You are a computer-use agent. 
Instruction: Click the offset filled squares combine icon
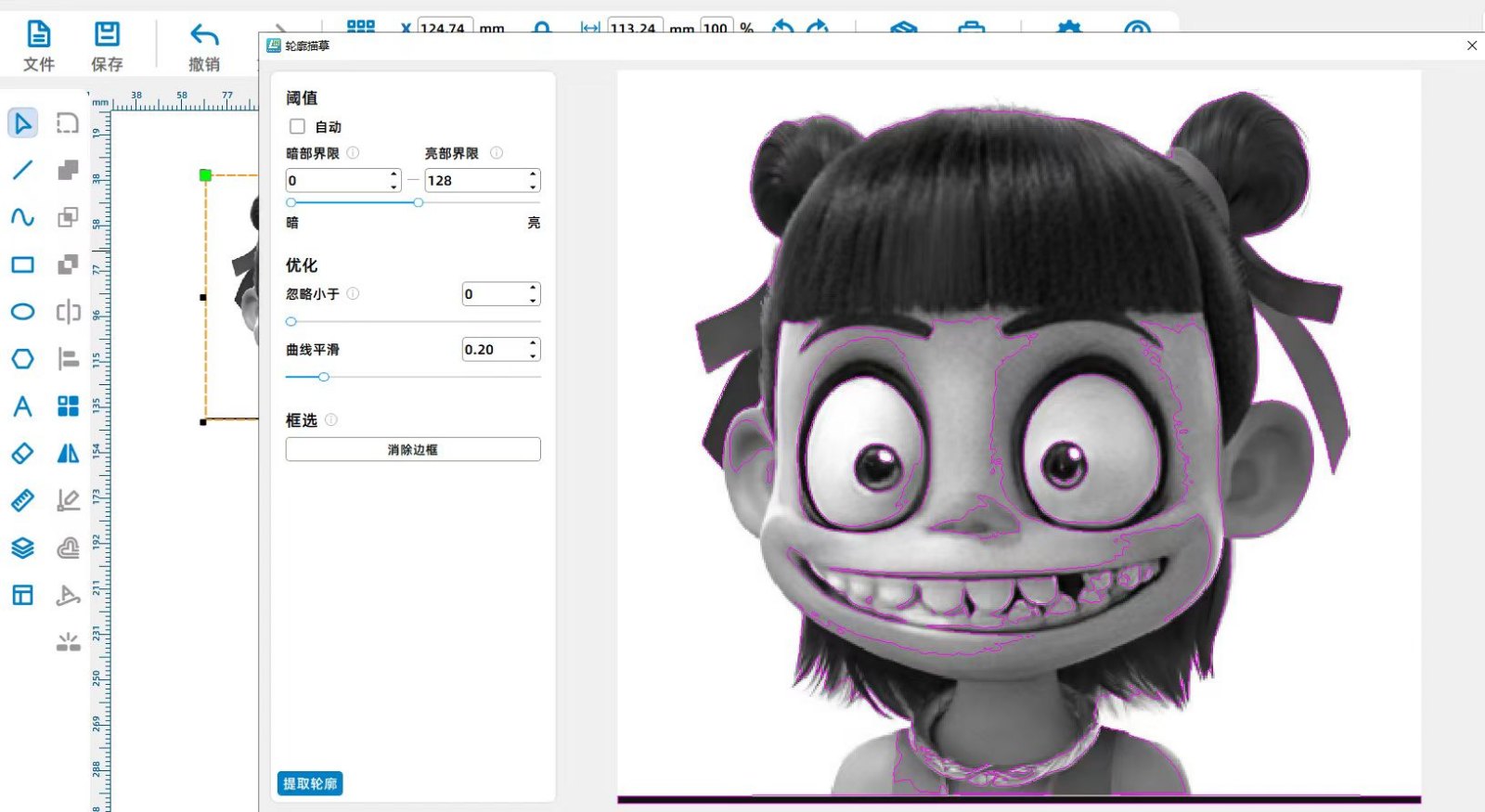[x=68, y=264]
